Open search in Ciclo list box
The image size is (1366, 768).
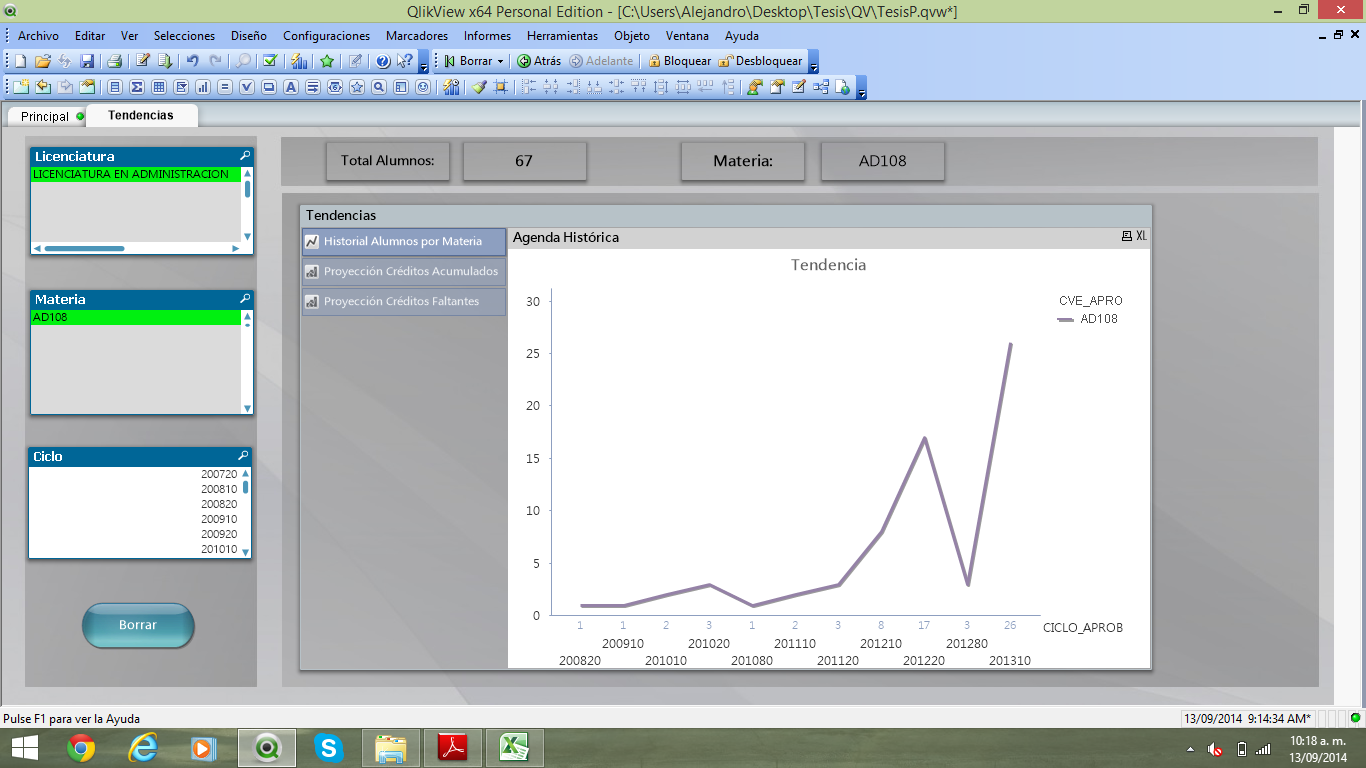click(x=243, y=456)
